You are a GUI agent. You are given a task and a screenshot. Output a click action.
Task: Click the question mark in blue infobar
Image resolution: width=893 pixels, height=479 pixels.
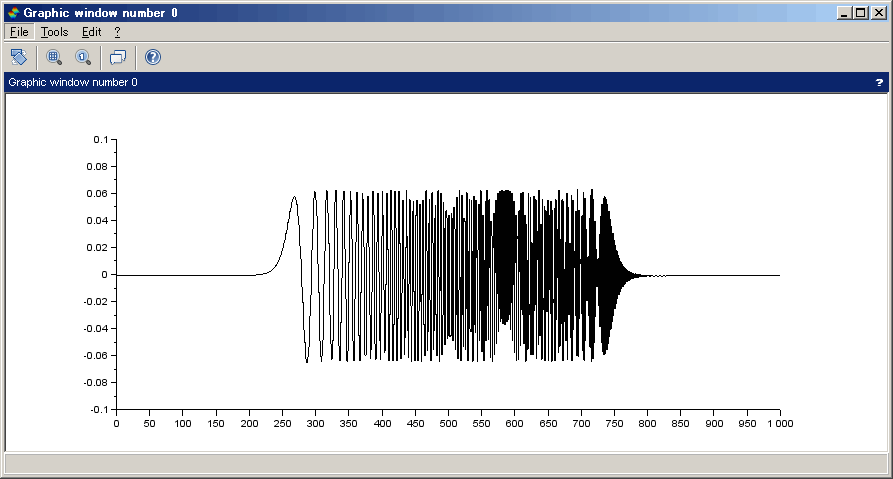click(879, 83)
